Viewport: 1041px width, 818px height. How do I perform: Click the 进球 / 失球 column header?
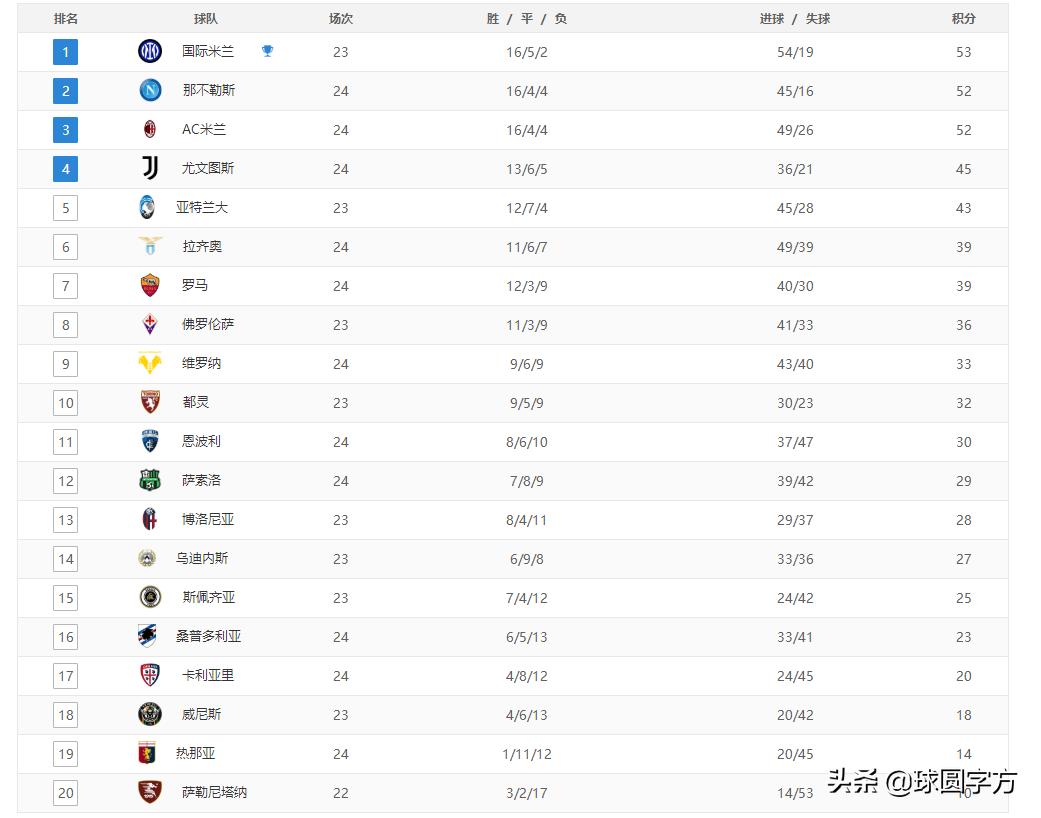click(x=795, y=18)
